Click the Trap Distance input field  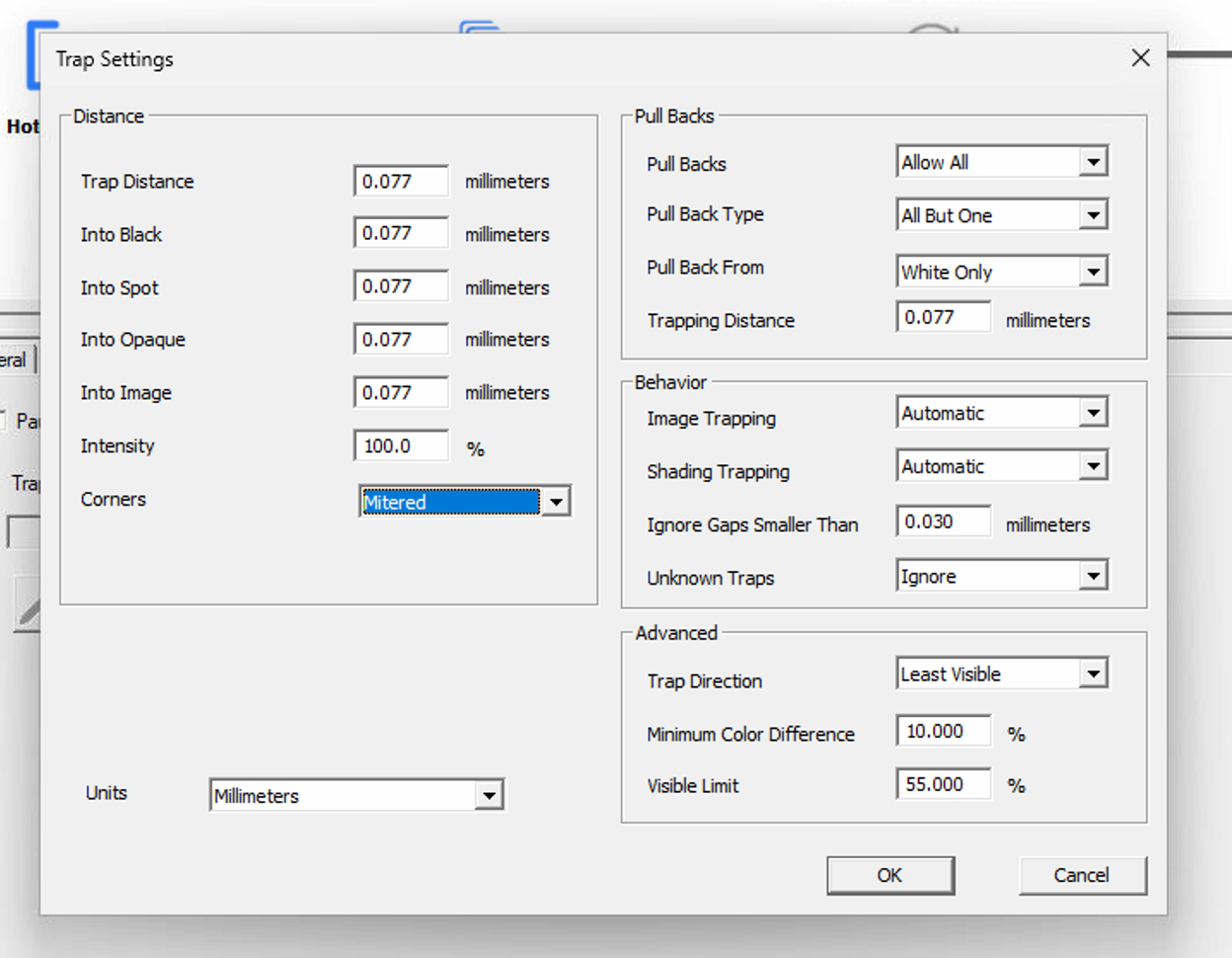tap(400, 179)
